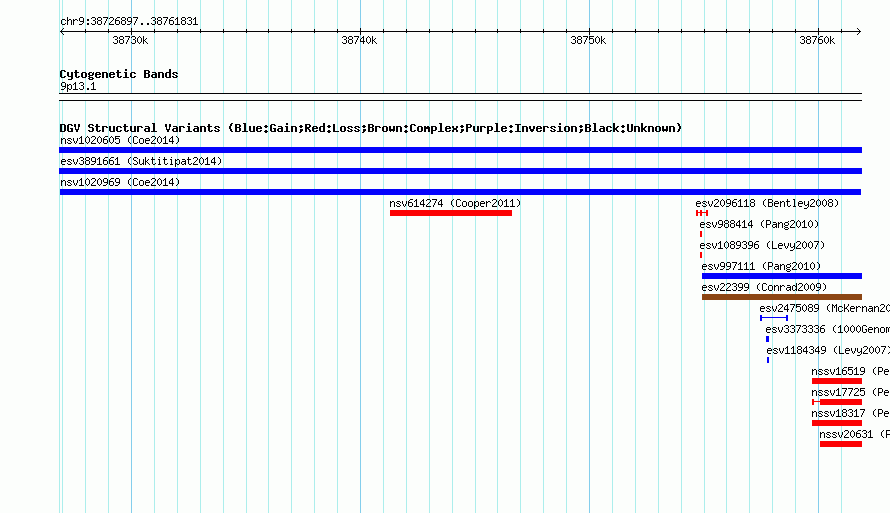Click the esv1089396 (Levy2007) red tick
Screen dimensions: 890x513
701,255
